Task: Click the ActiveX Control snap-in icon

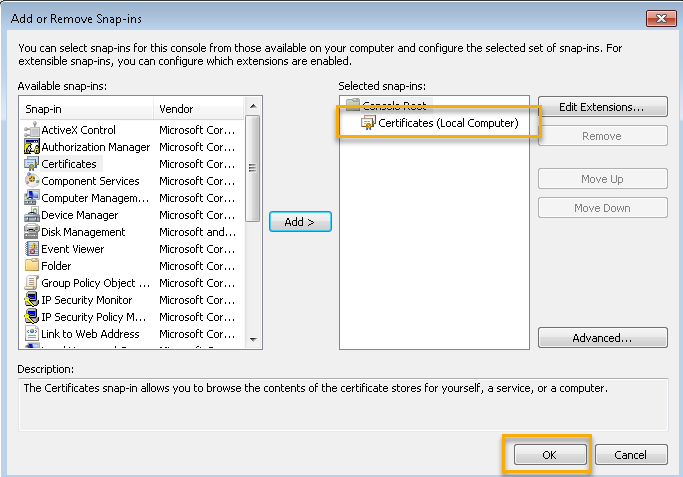Action: (31, 130)
